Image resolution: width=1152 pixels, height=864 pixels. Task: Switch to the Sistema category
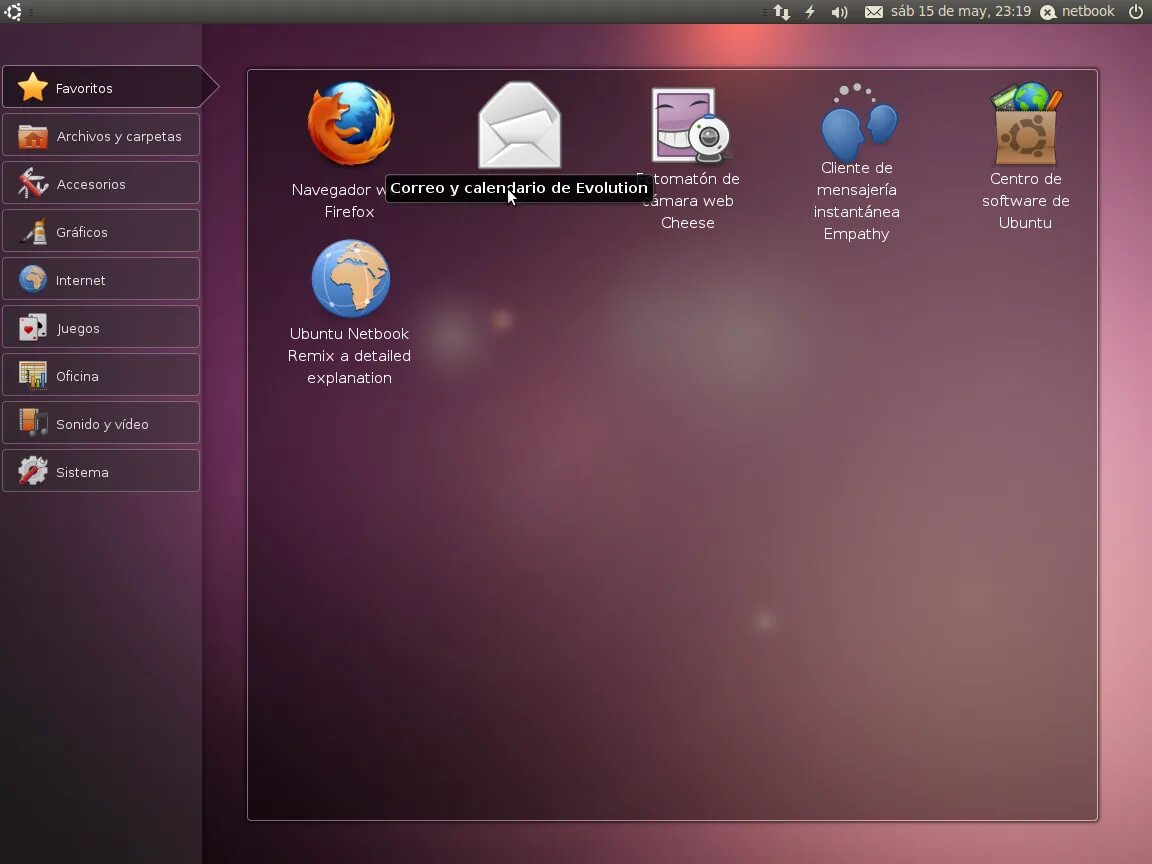pyautogui.click(x=101, y=471)
